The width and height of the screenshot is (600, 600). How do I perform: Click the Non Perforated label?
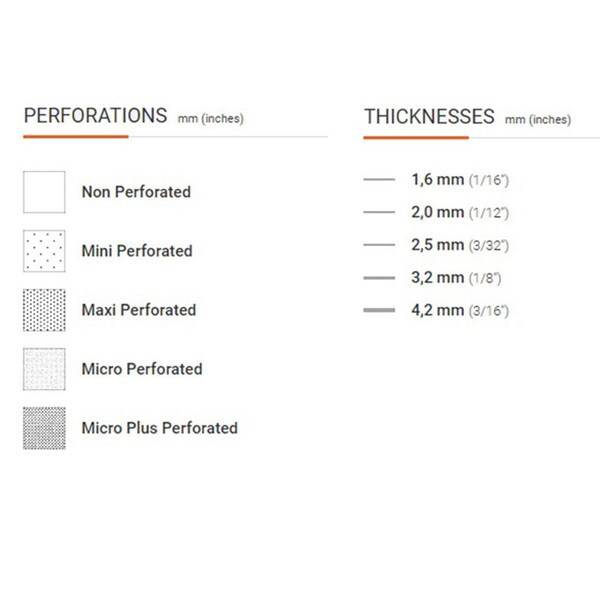(136, 192)
